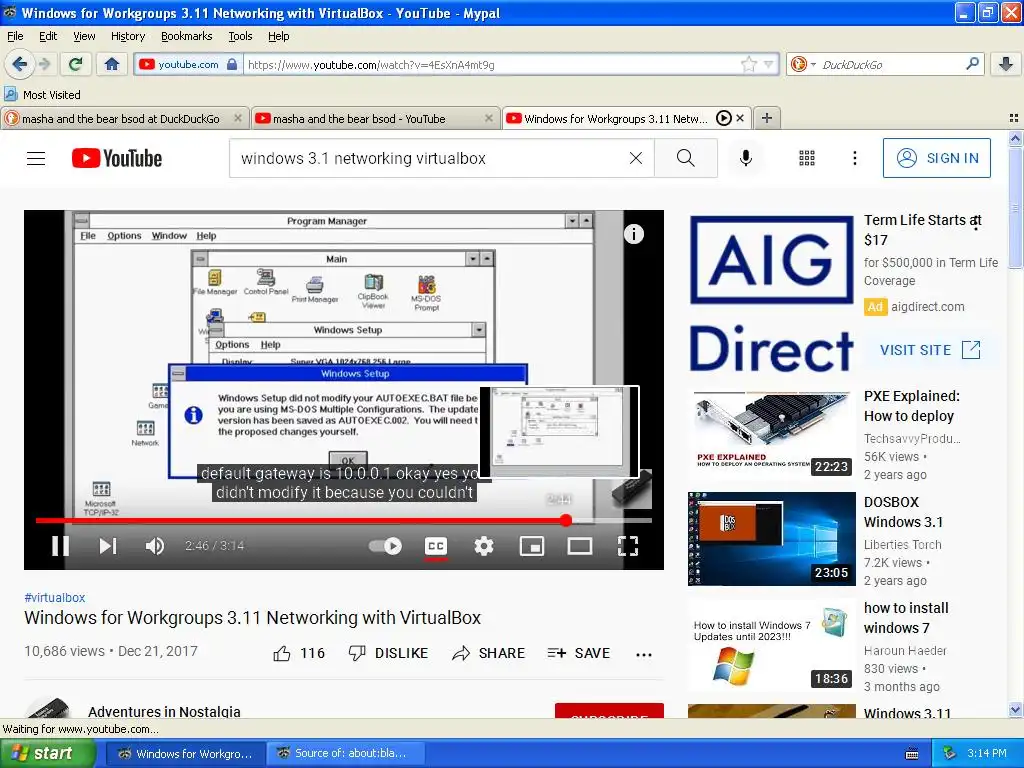1024x768 pixels.
Task: Close the Windows for Workgroups tab
Action: pos(740,118)
